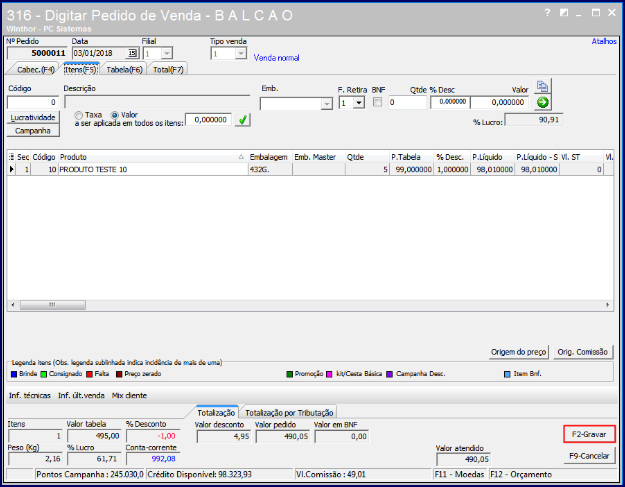
Task: Apply value with the green checkmark button
Action: point(242,120)
